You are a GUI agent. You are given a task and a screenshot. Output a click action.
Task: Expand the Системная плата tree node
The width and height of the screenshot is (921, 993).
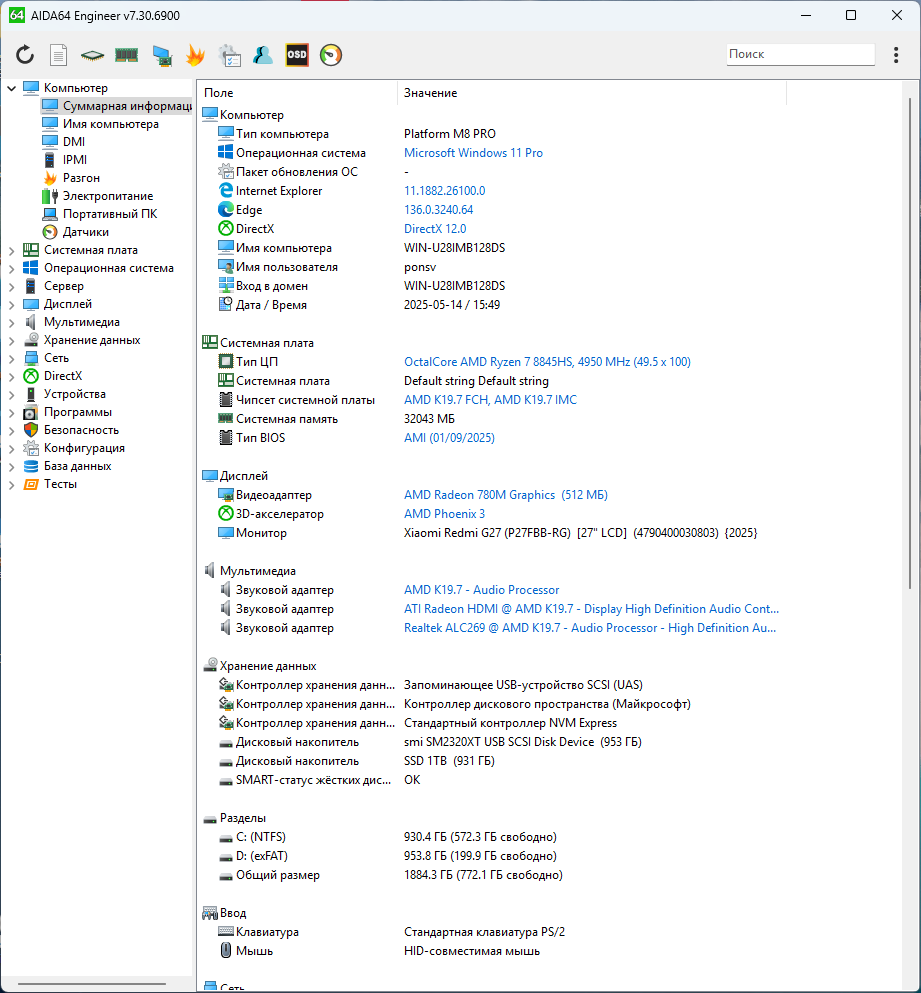pos(12,250)
